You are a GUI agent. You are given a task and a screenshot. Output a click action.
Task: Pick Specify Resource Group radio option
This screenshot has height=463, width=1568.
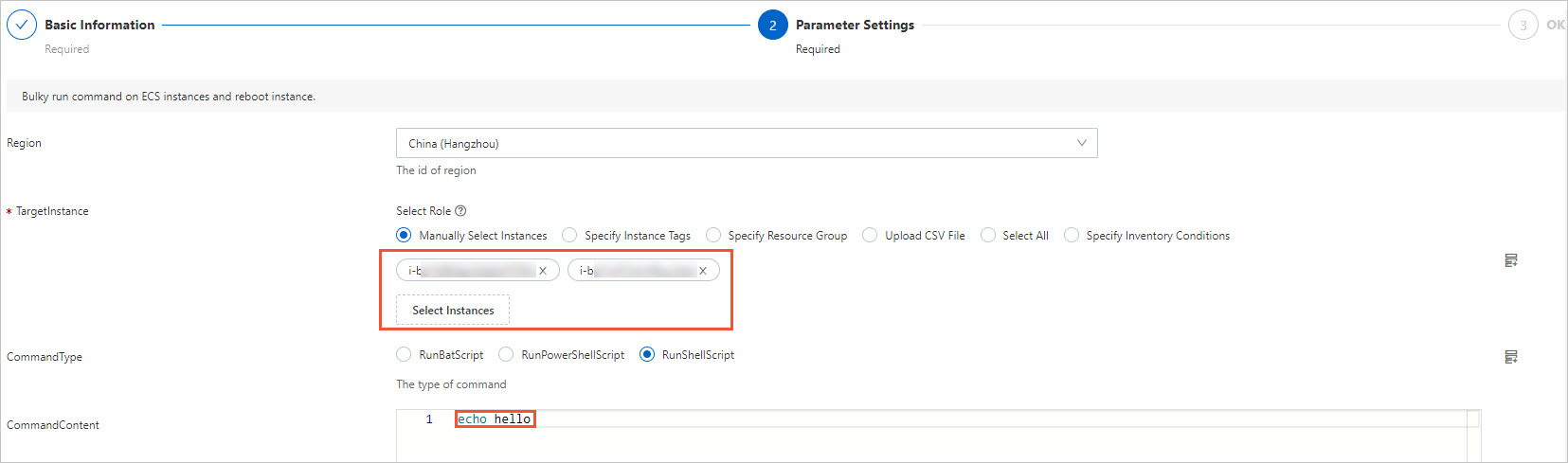(x=713, y=236)
